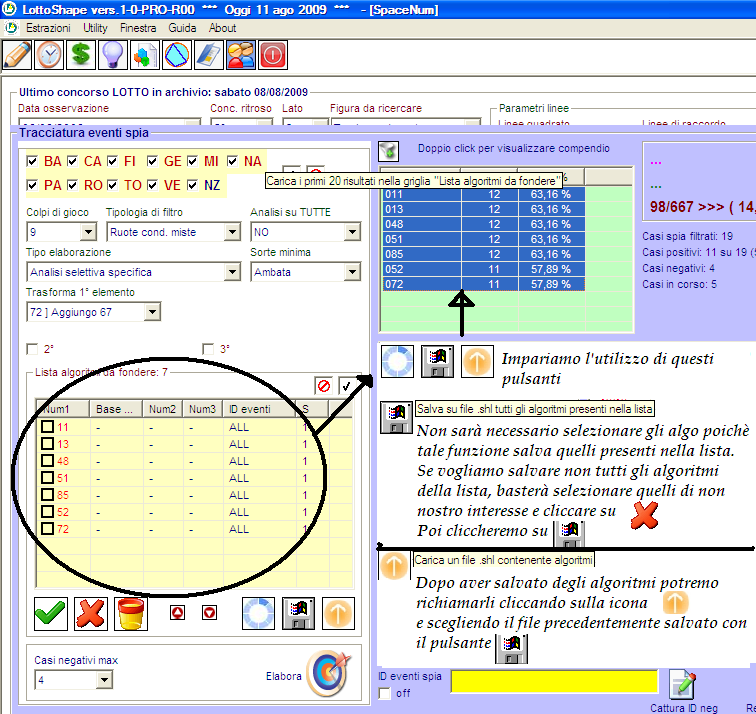Enable the 2° element checkbox

click(x=32, y=349)
